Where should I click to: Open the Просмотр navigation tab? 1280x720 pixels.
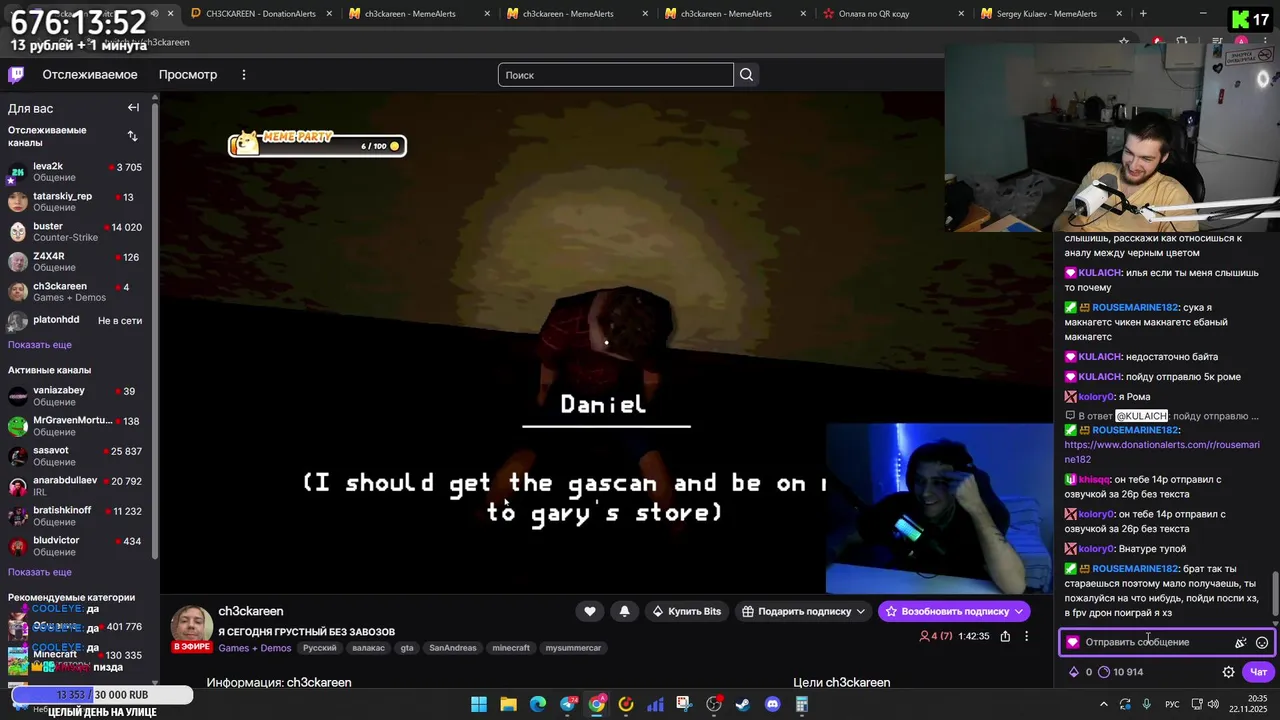pyautogui.click(x=188, y=75)
